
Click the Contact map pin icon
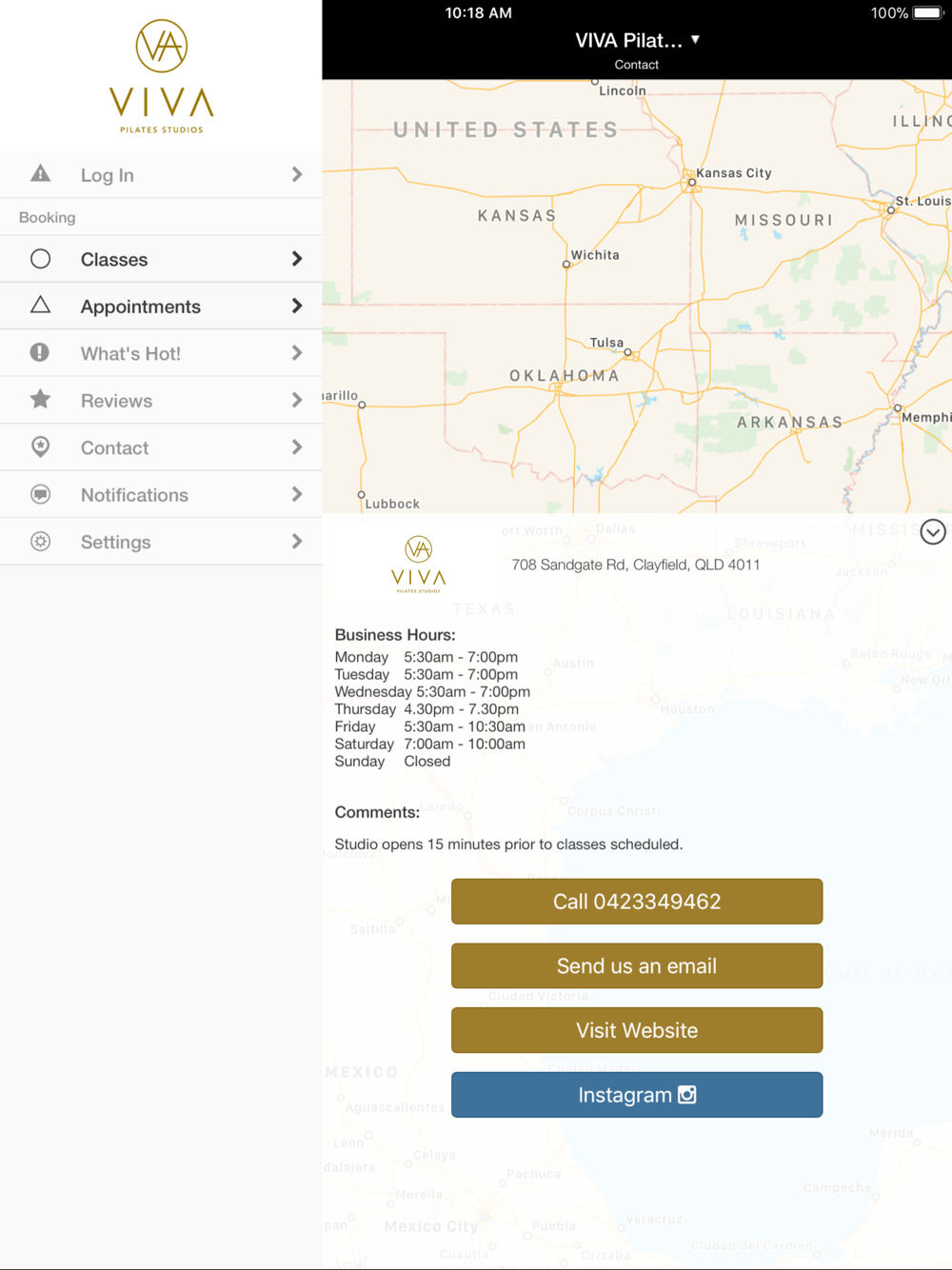coord(40,446)
